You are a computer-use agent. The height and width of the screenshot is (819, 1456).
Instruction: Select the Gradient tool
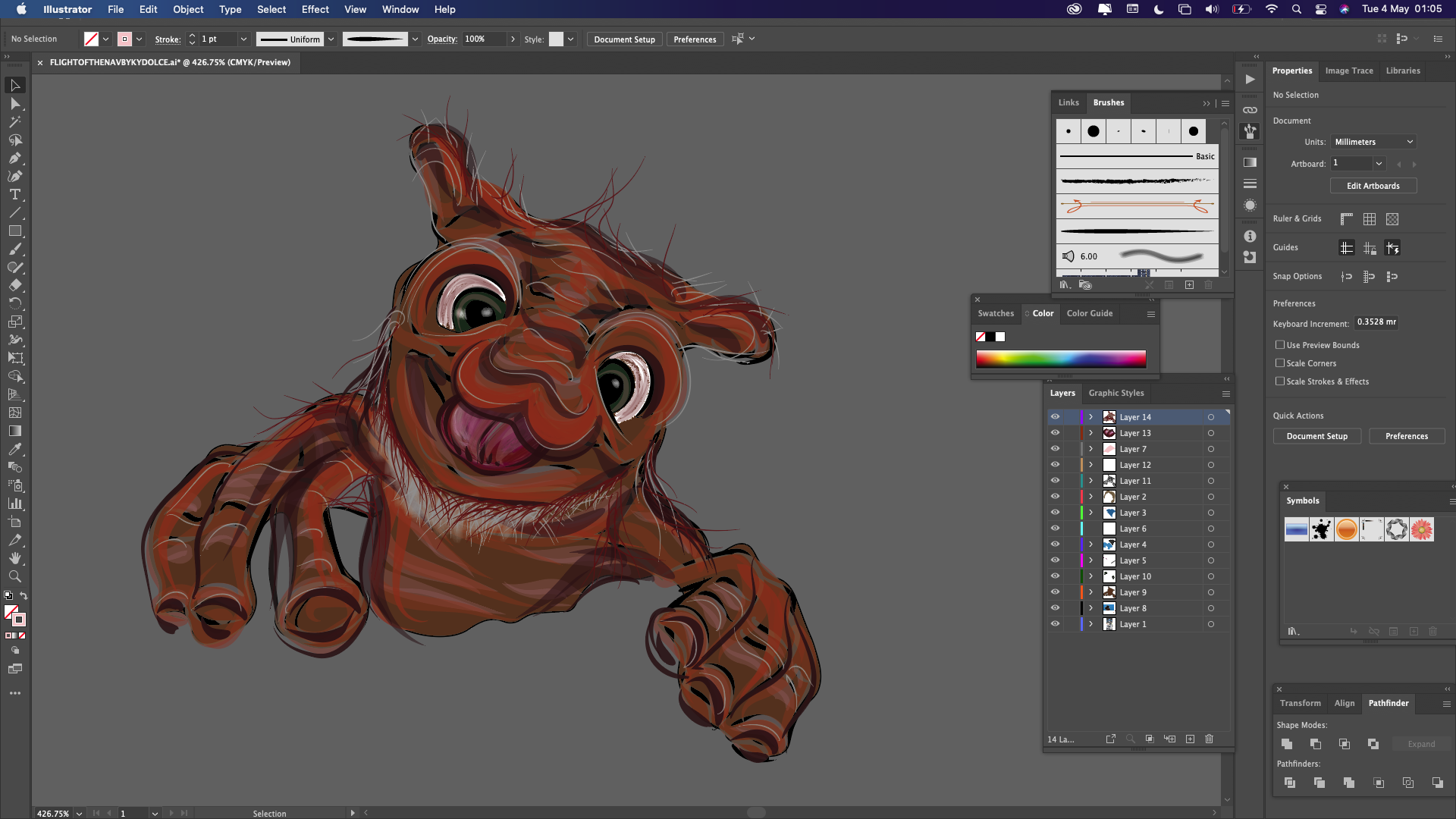[x=15, y=431]
